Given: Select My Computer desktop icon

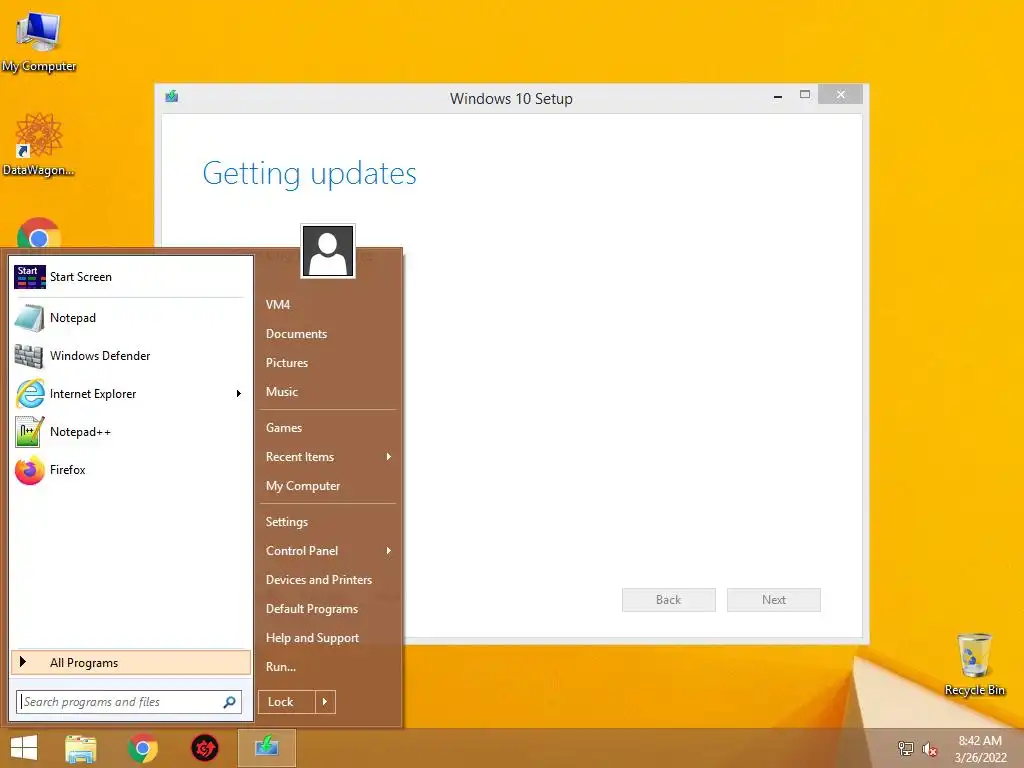Looking at the screenshot, I should [39, 40].
